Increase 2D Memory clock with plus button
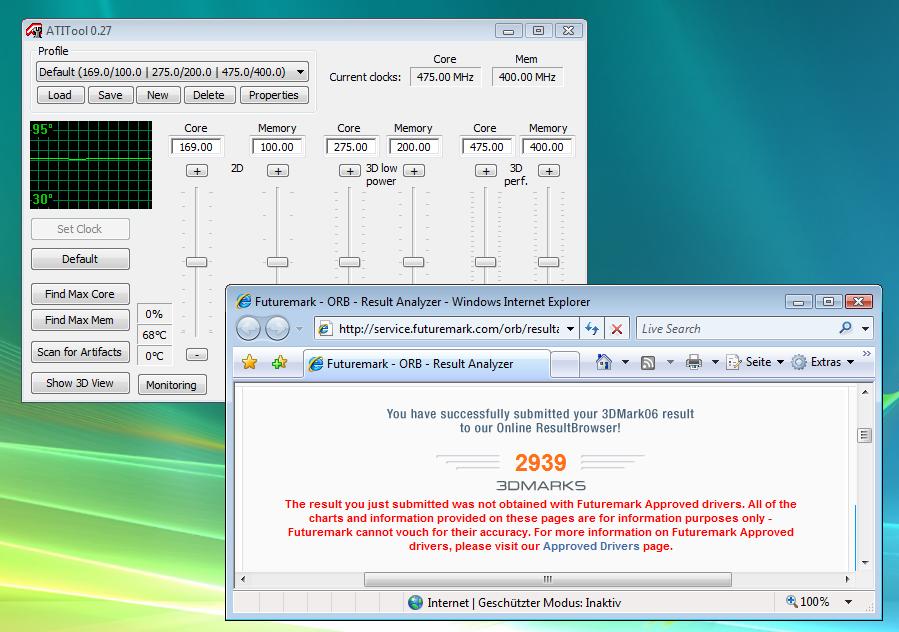899x632 pixels. [x=278, y=171]
